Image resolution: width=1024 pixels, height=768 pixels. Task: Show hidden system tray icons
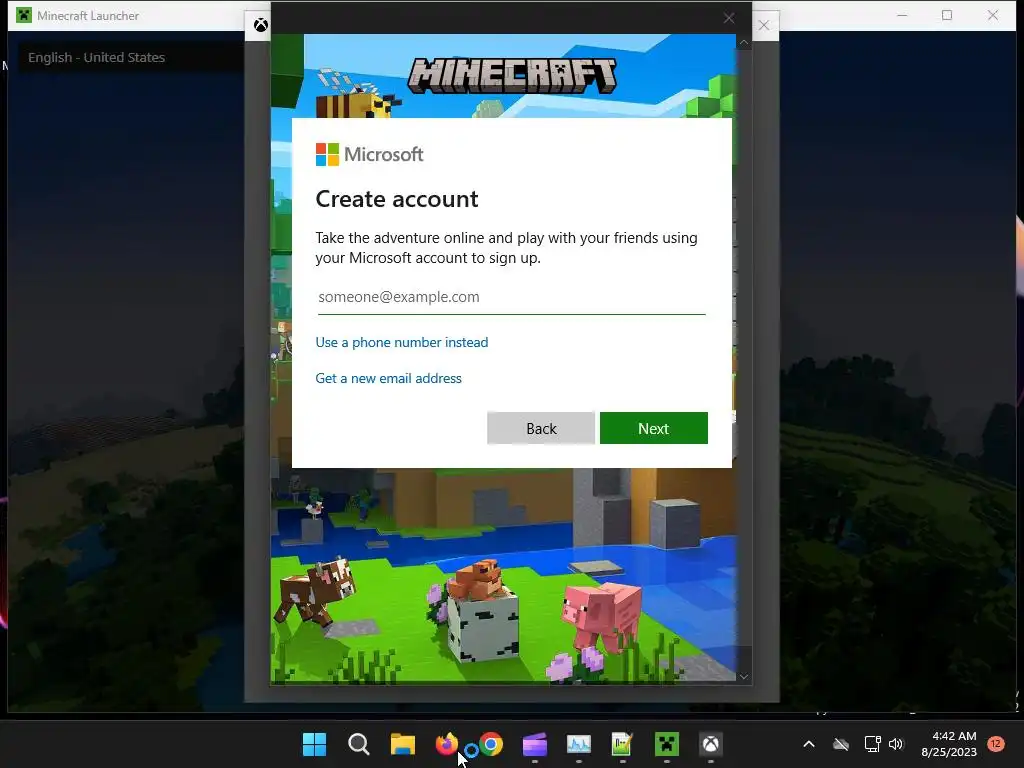[808, 744]
